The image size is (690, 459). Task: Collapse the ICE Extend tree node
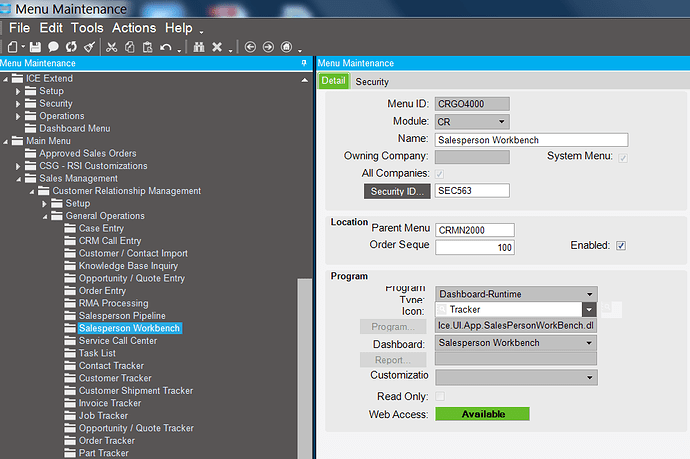pos(5,79)
